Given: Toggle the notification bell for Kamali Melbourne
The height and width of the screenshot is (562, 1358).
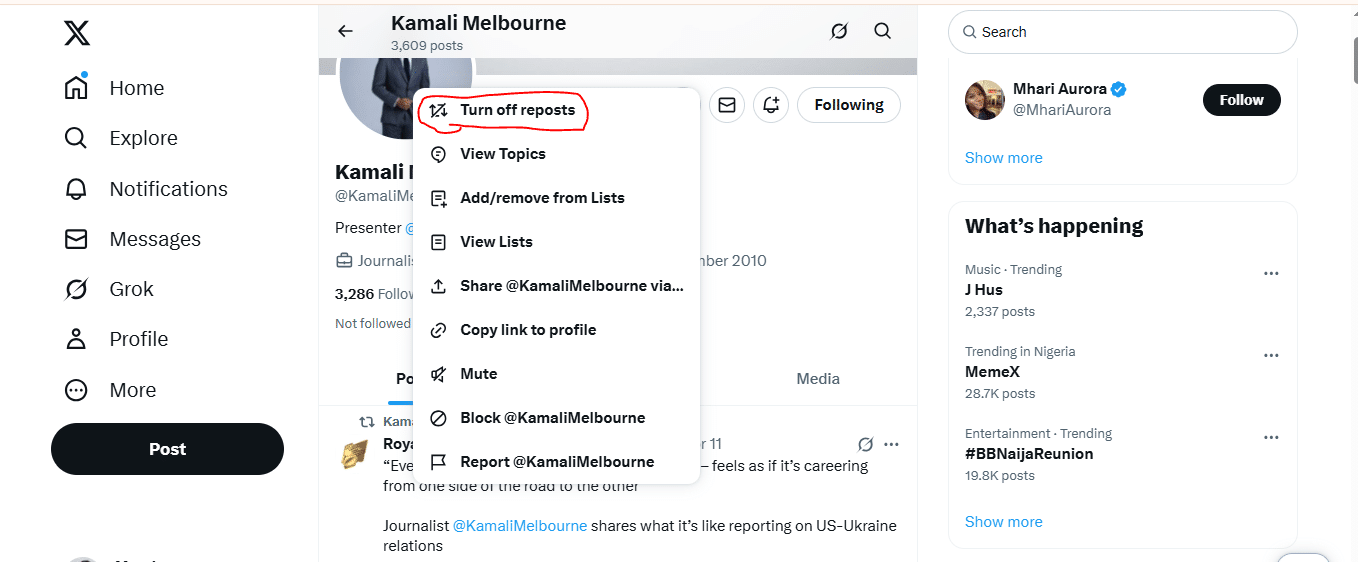Looking at the screenshot, I should [x=771, y=105].
